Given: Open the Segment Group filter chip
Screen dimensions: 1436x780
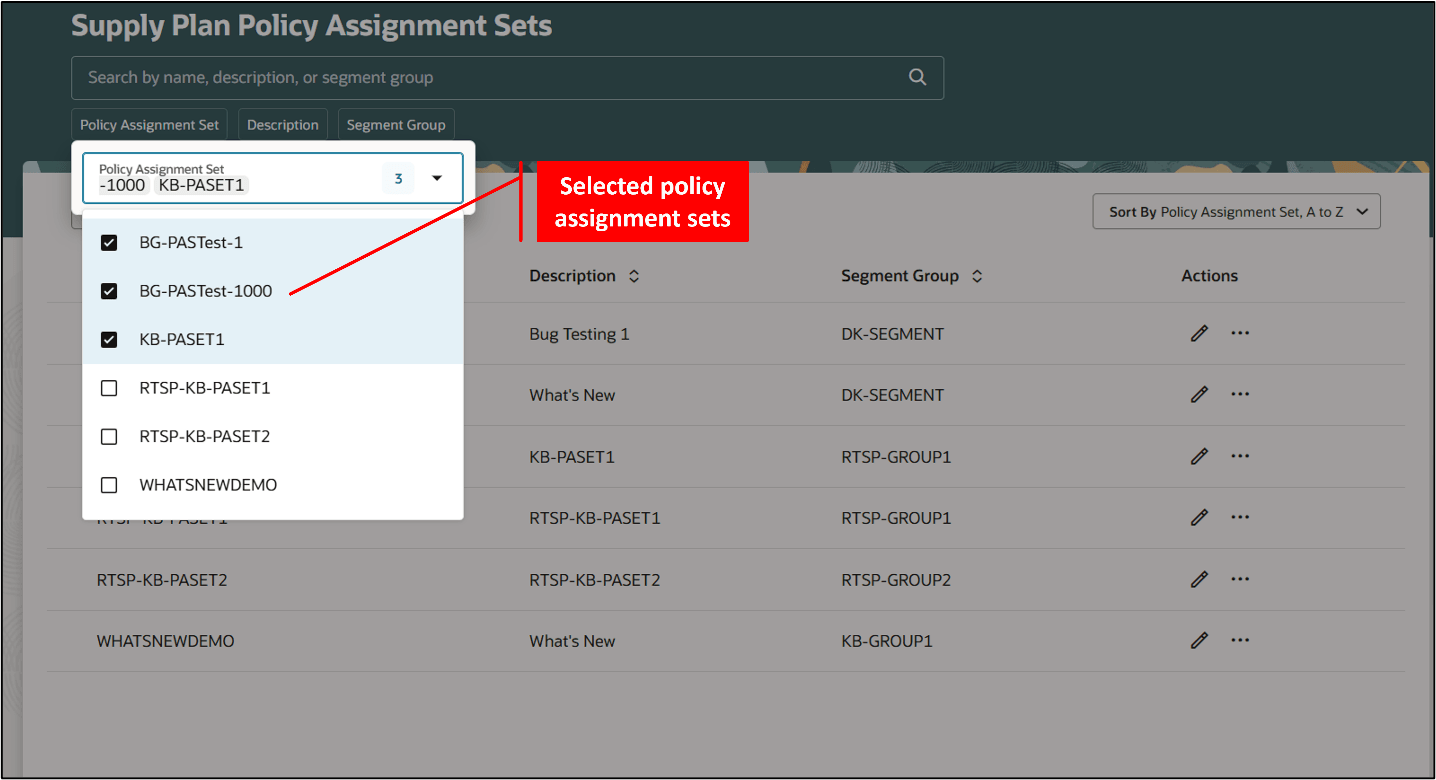Looking at the screenshot, I should (396, 124).
